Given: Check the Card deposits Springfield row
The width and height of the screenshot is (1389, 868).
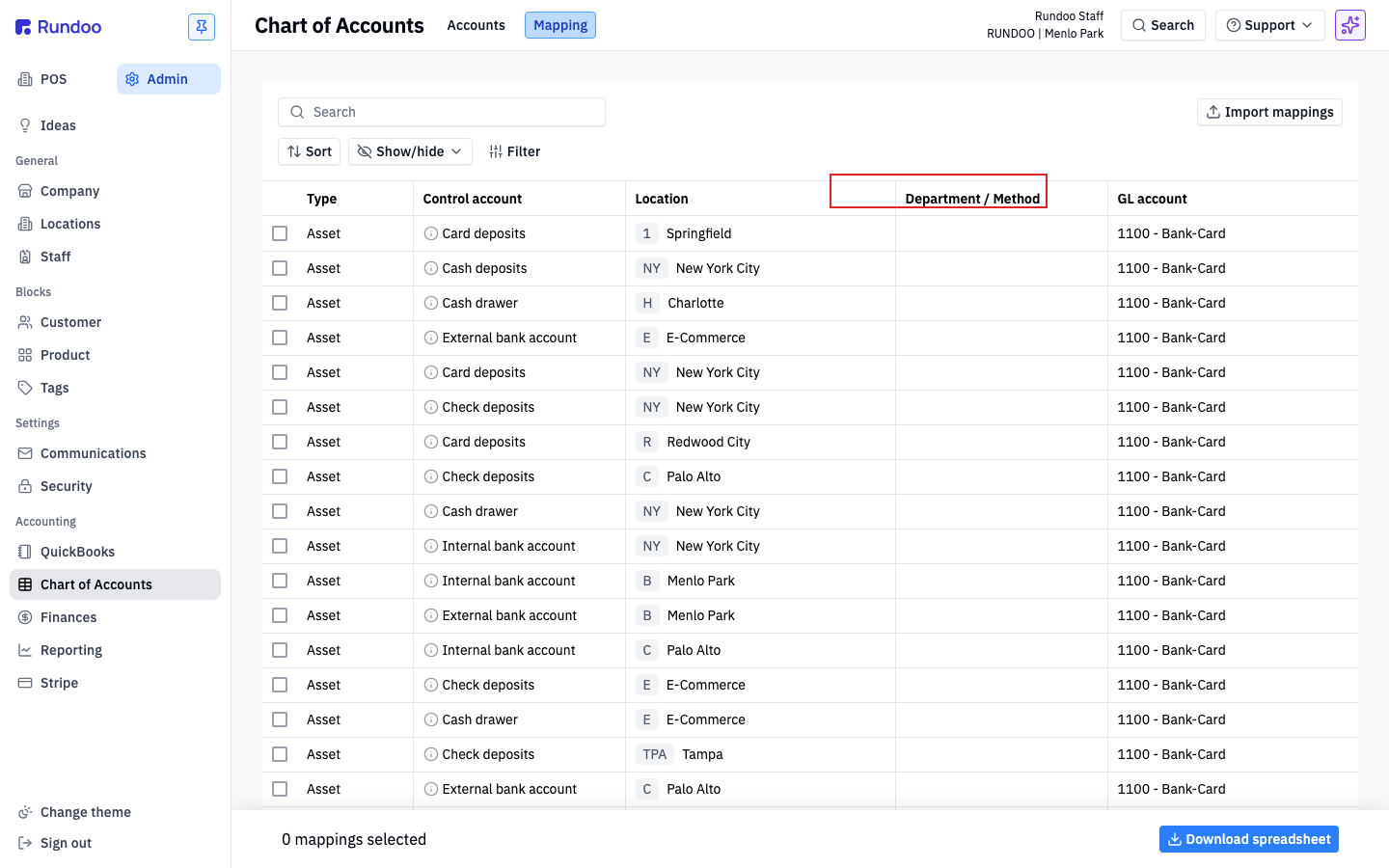Looking at the screenshot, I should point(280,233).
